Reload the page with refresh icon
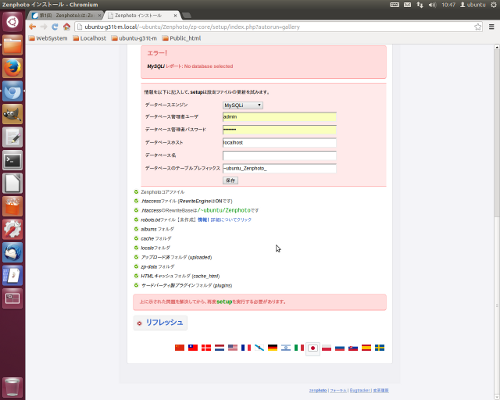Image resolution: width=500 pixels, height=400 pixels. coord(55,27)
